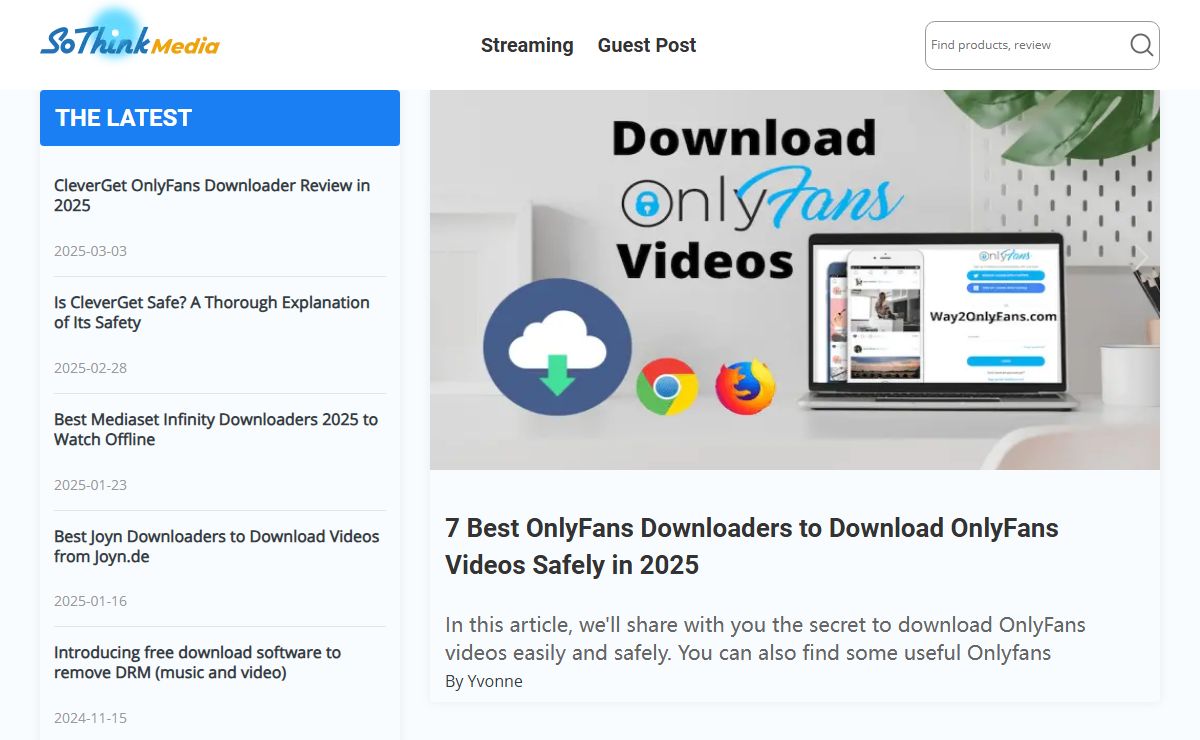Open free download software to remove DRM article
Viewport: 1200px width, 740px height.
[198, 662]
